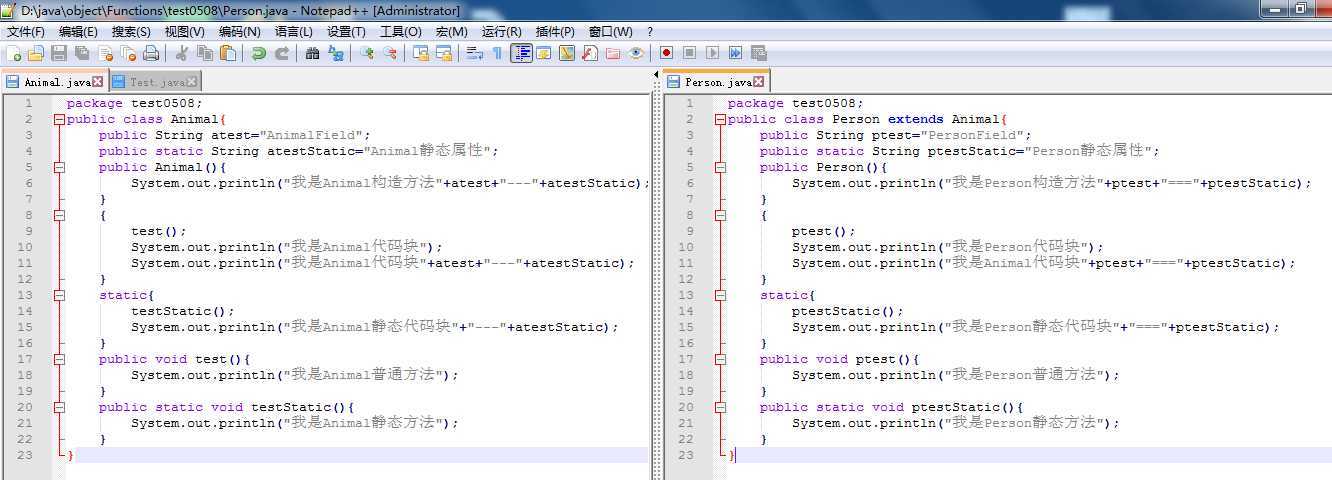Paste from clipboard via toolbar icon
The height and width of the screenshot is (480, 1332).
227,53
